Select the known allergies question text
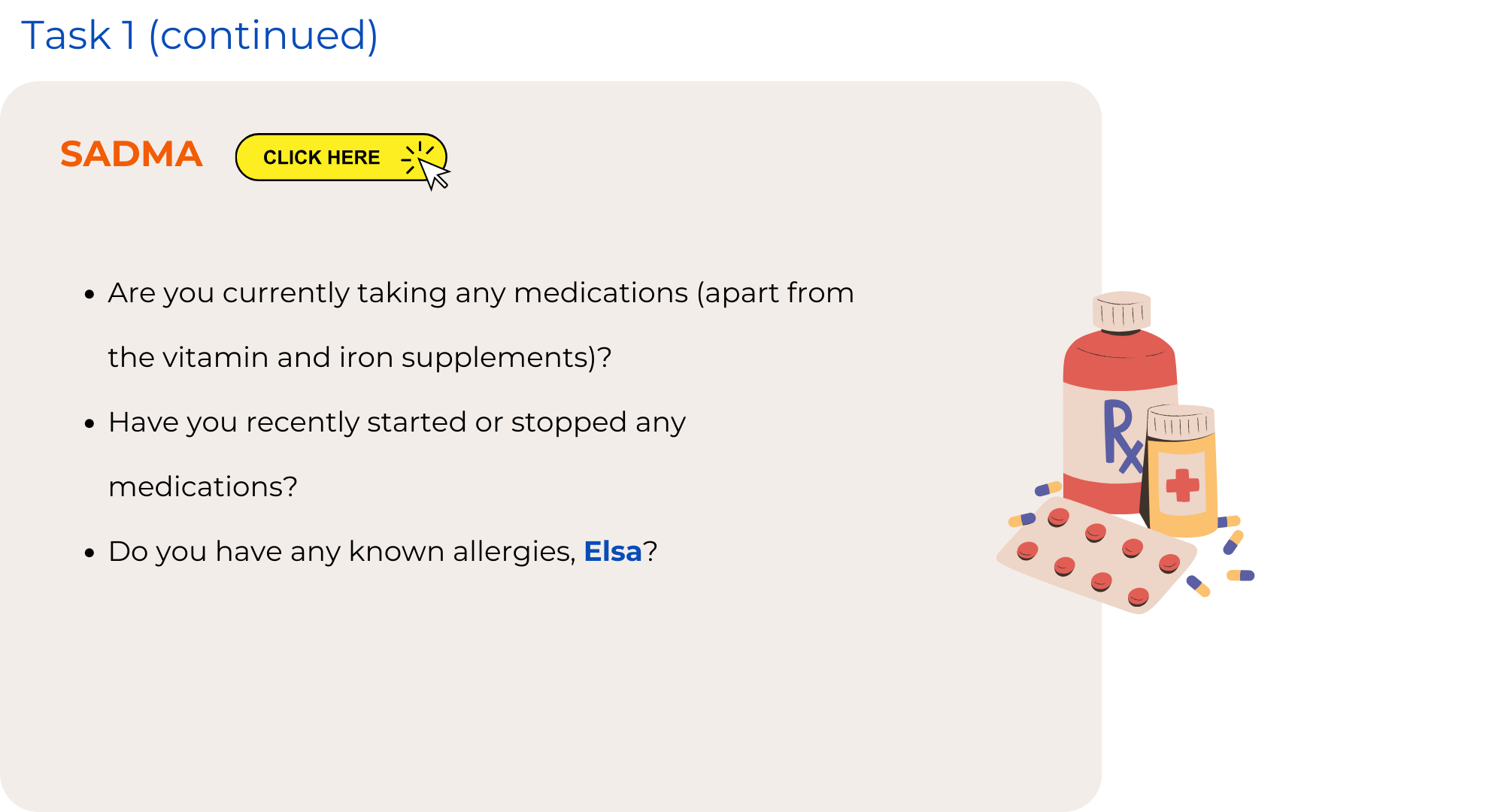 click(x=383, y=551)
